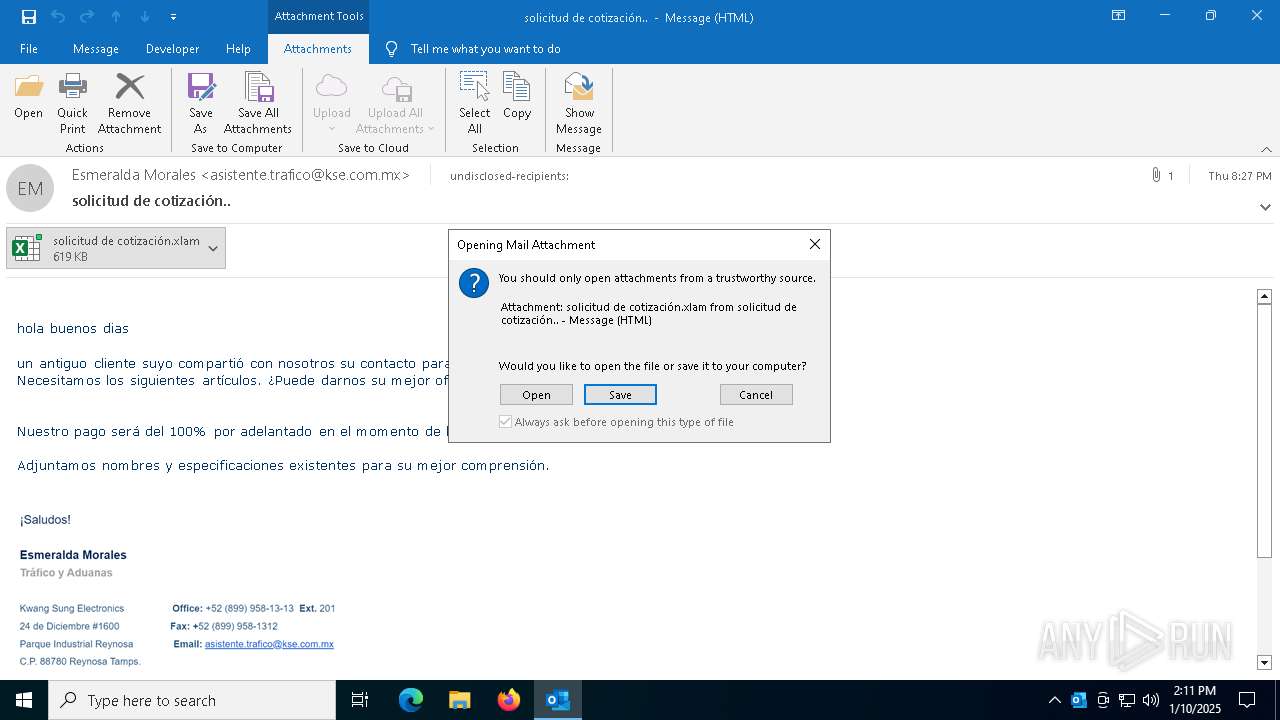Open the File menu
This screenshot has width=1280, height=720.
29,49
